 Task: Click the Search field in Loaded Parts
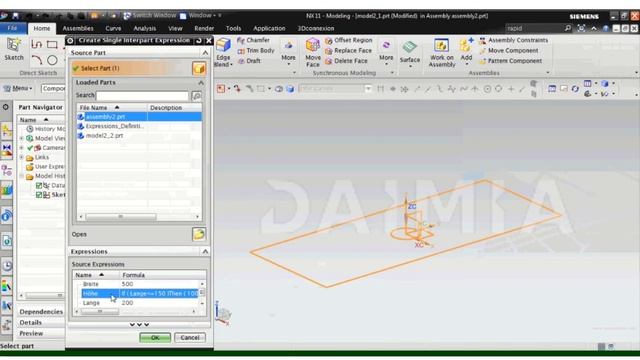click(142, 96)
